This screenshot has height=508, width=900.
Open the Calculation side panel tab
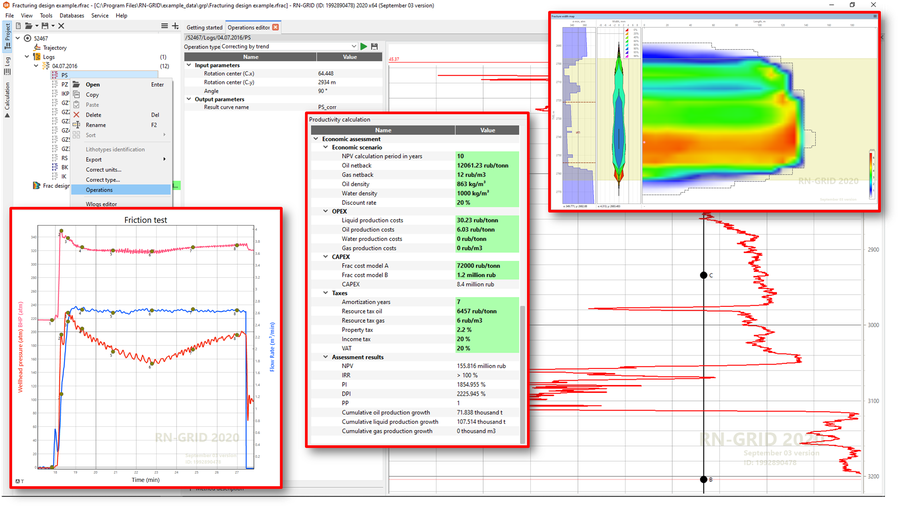click(7, 98)
